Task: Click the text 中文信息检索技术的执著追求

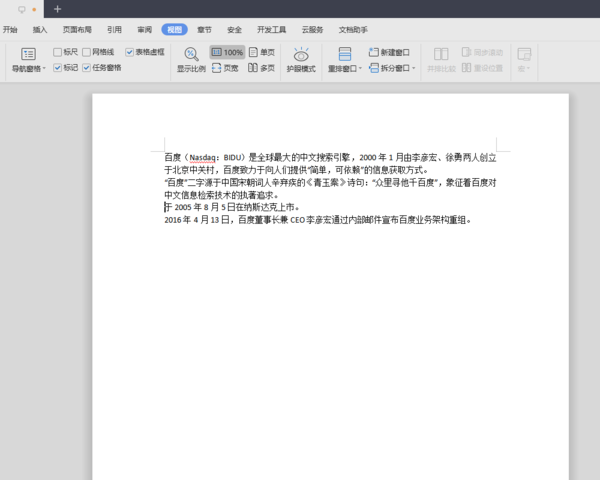Action: coord(219,195)
